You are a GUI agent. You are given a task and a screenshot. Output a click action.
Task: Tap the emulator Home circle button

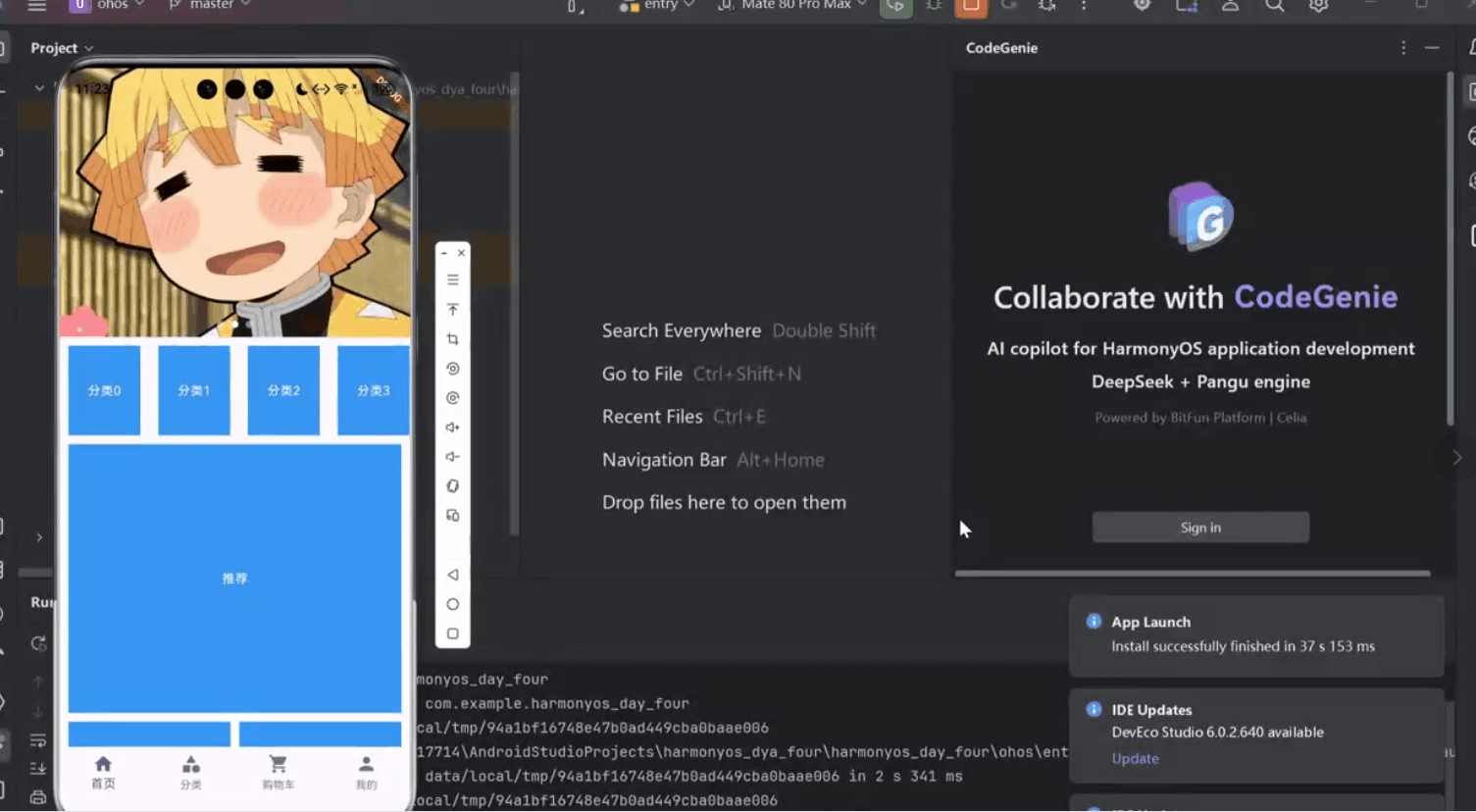point(452,604)
